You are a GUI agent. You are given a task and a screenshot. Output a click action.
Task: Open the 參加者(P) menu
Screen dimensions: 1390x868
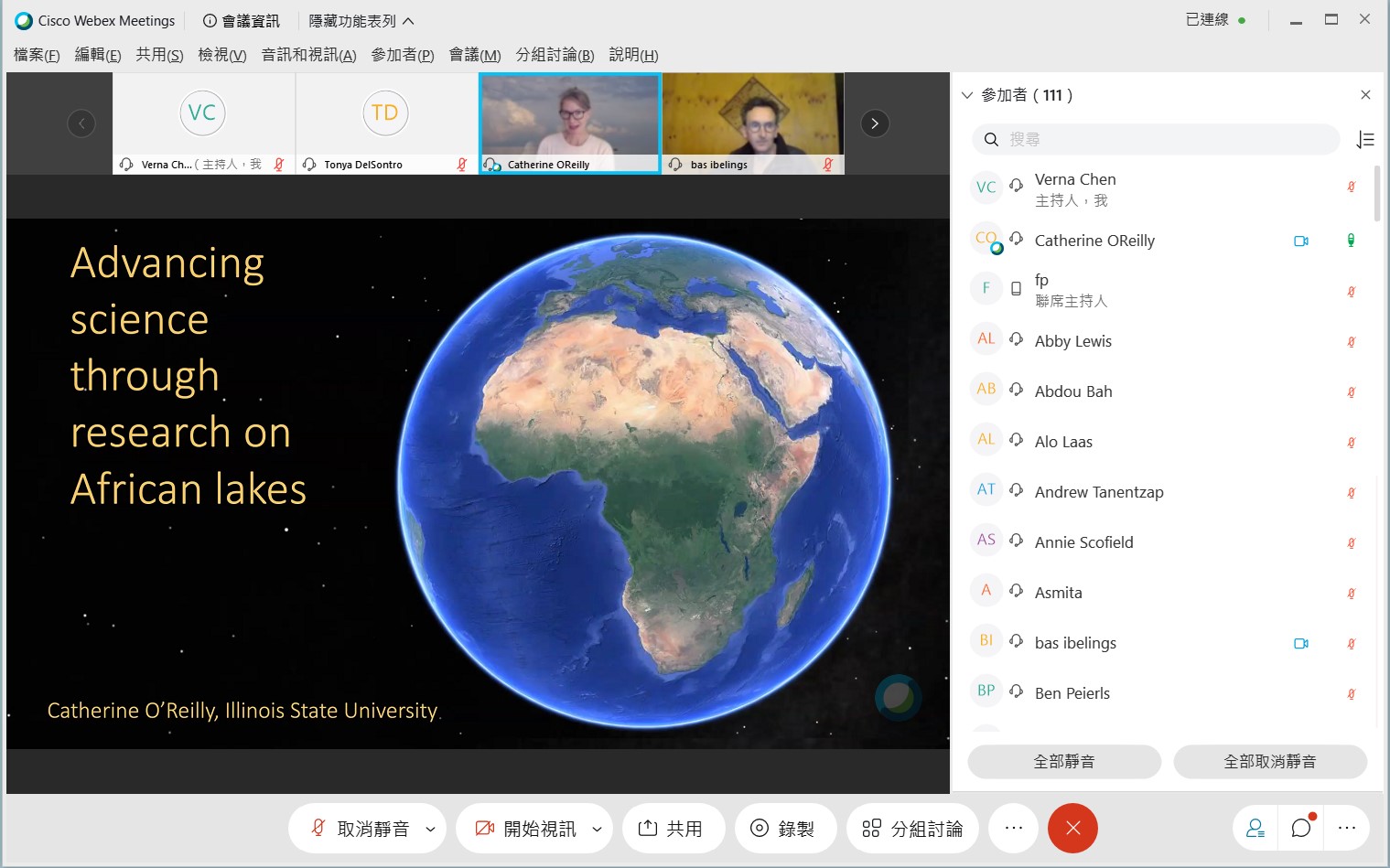coord(403,55)
